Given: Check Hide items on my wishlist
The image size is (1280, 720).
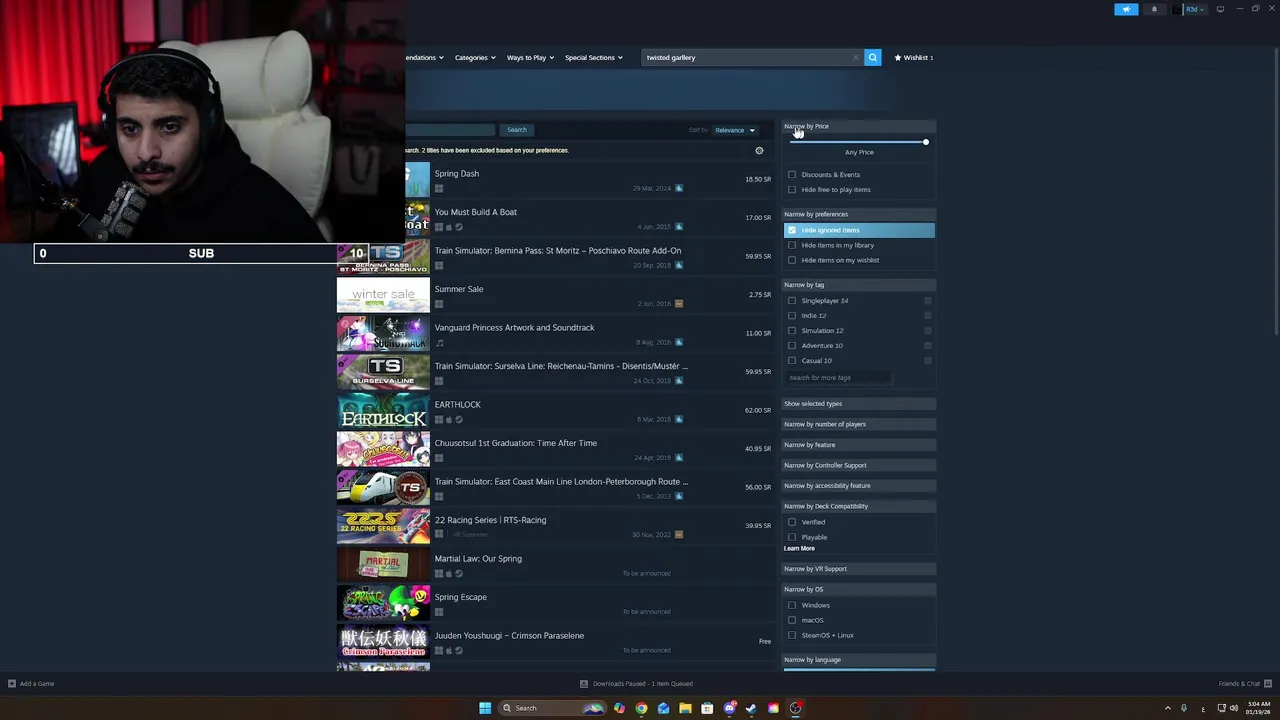Looking at the screenshot, I should [x=792, y=260].
